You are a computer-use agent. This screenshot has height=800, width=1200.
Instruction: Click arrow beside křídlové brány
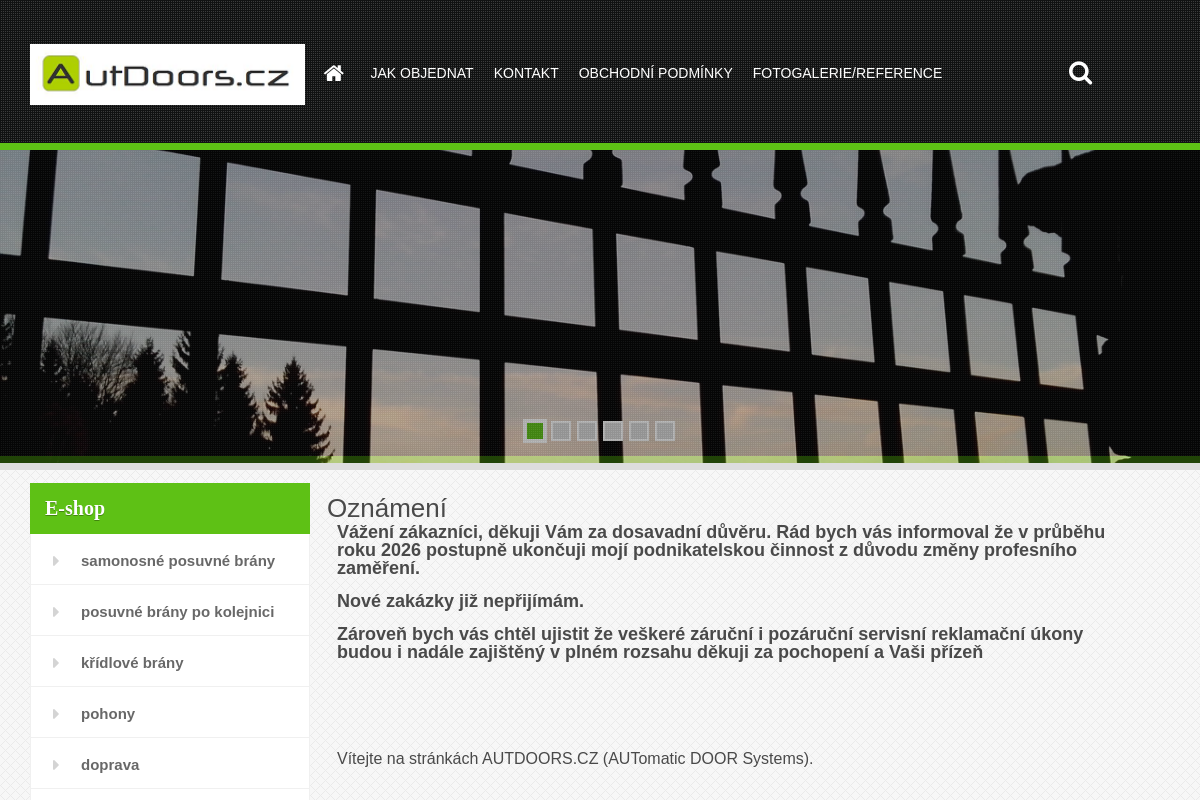(56, 663)
